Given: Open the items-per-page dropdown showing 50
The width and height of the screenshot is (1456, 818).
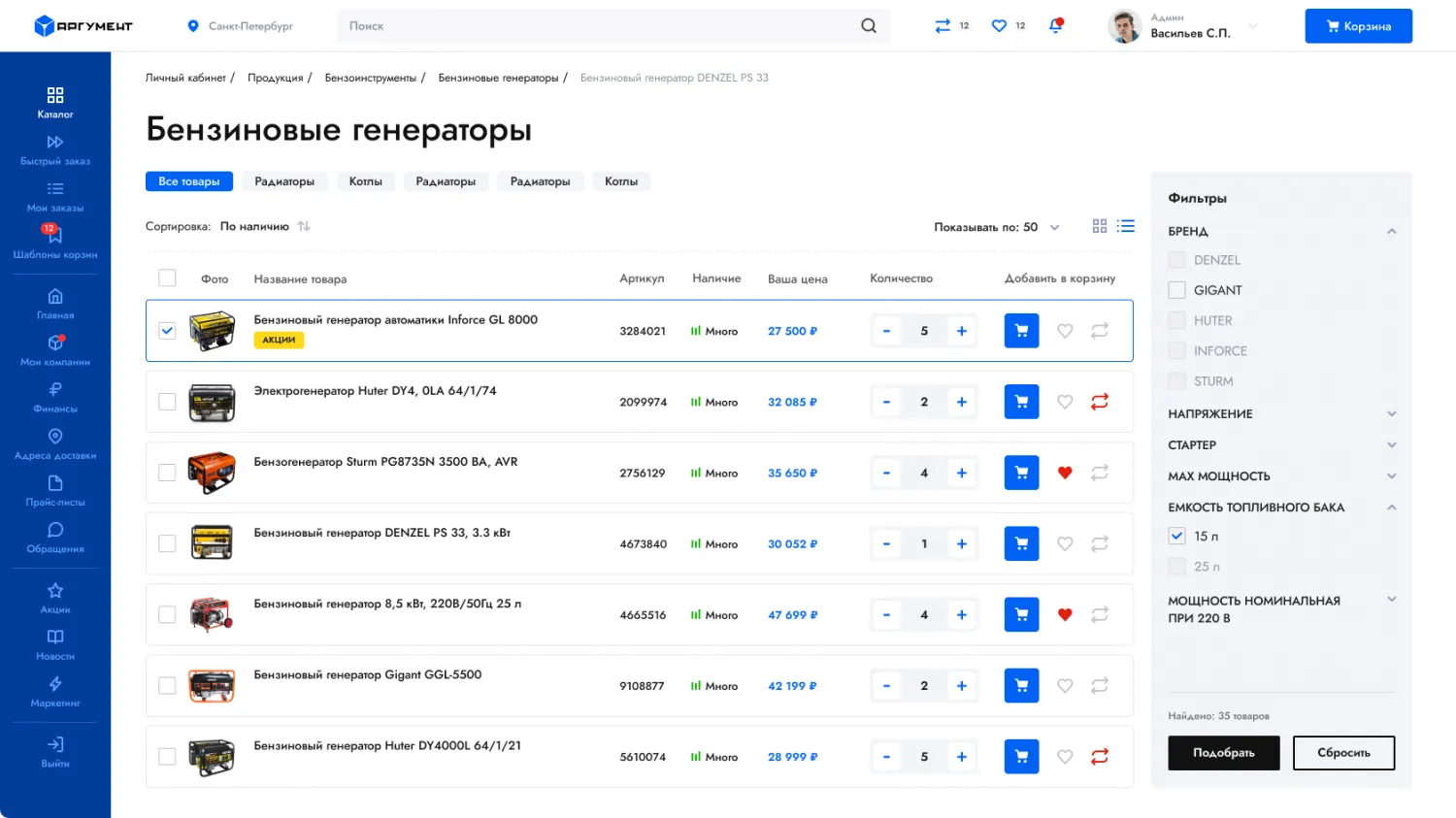Looking at the screenshot, I should pos(1054,227).
